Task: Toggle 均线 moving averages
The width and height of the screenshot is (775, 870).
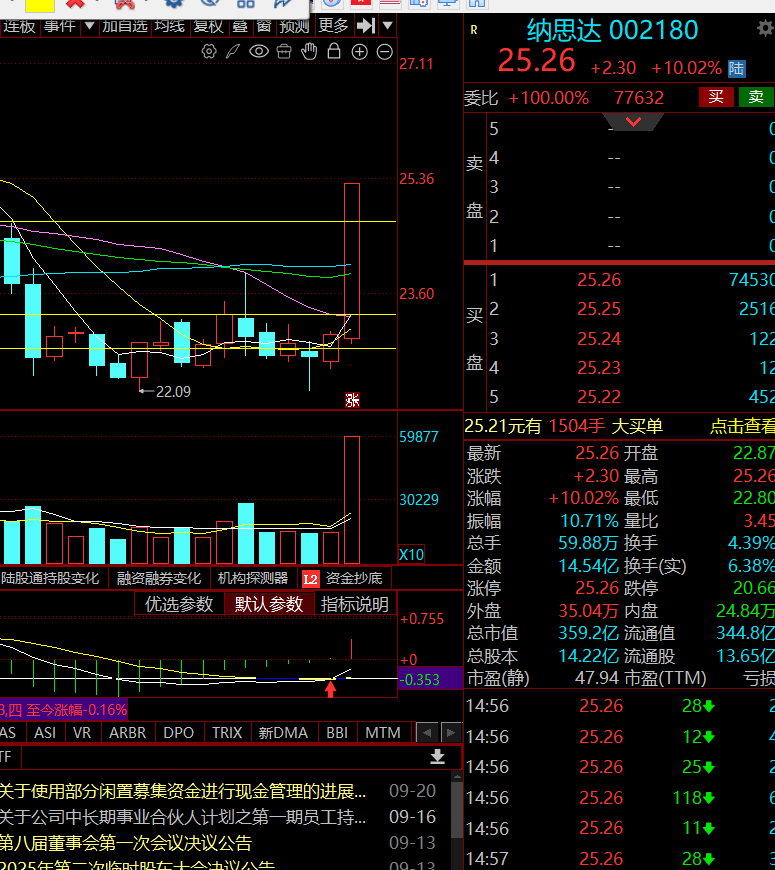Action: (x=169, y=26)
